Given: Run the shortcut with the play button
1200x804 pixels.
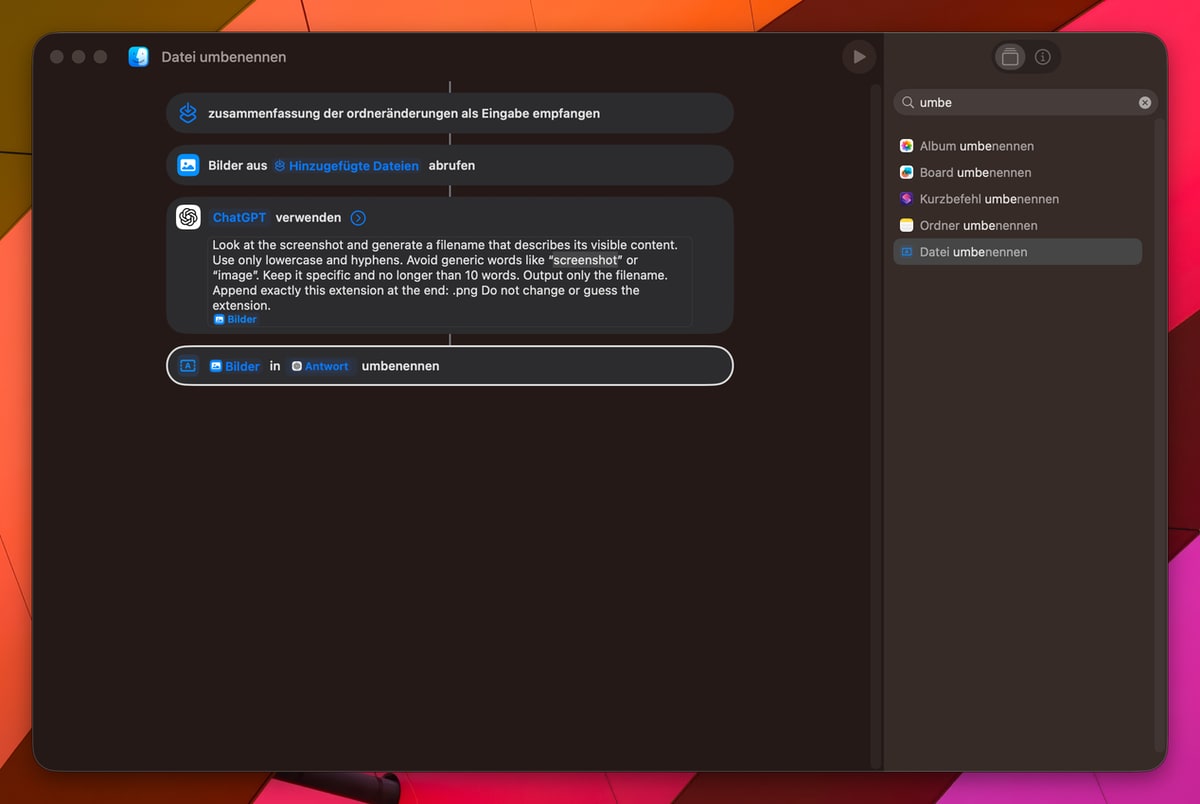Looking at the screenshot, I should 858,57.
